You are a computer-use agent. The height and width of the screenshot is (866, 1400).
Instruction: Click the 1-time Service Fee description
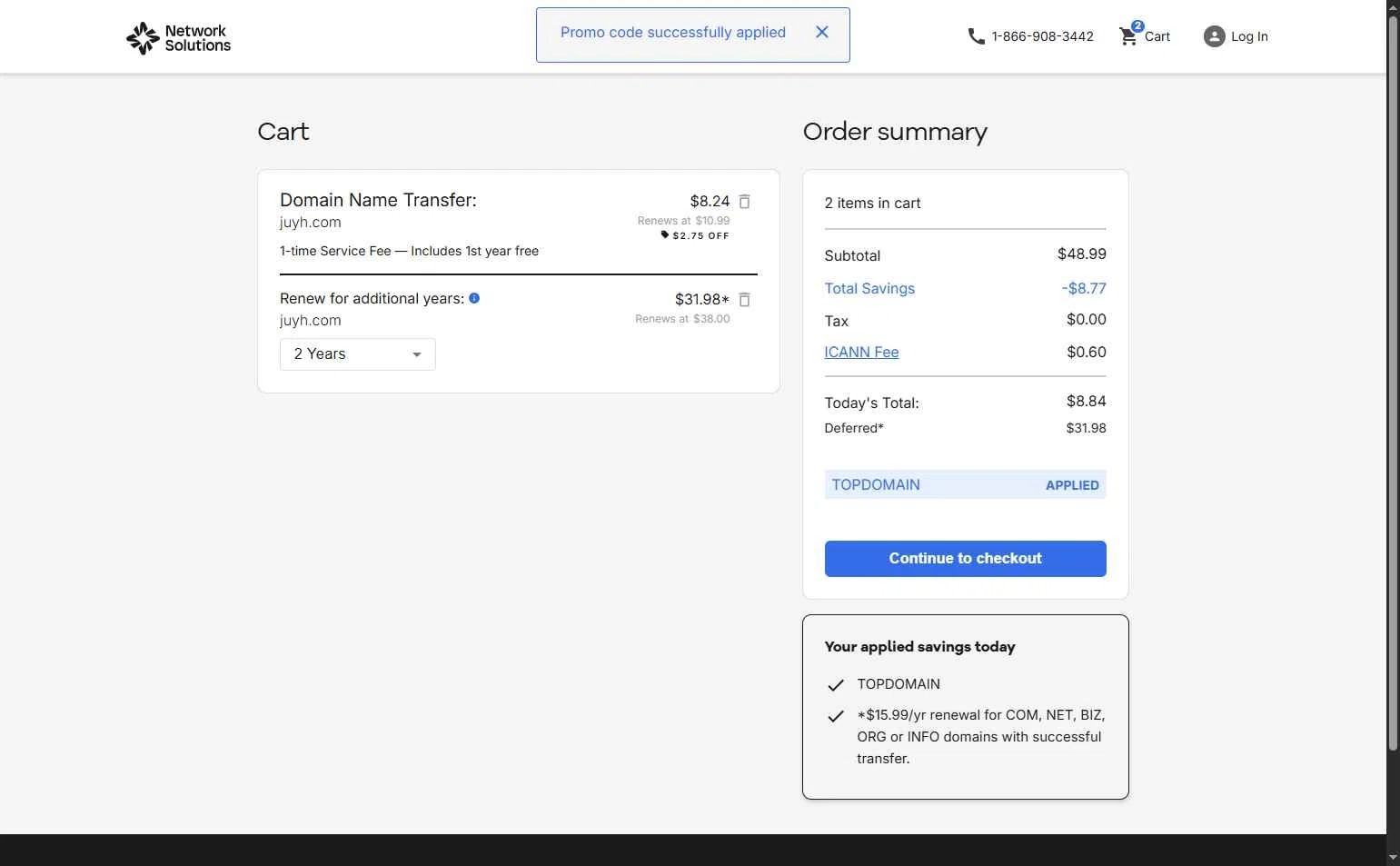(x=409, y=251)
